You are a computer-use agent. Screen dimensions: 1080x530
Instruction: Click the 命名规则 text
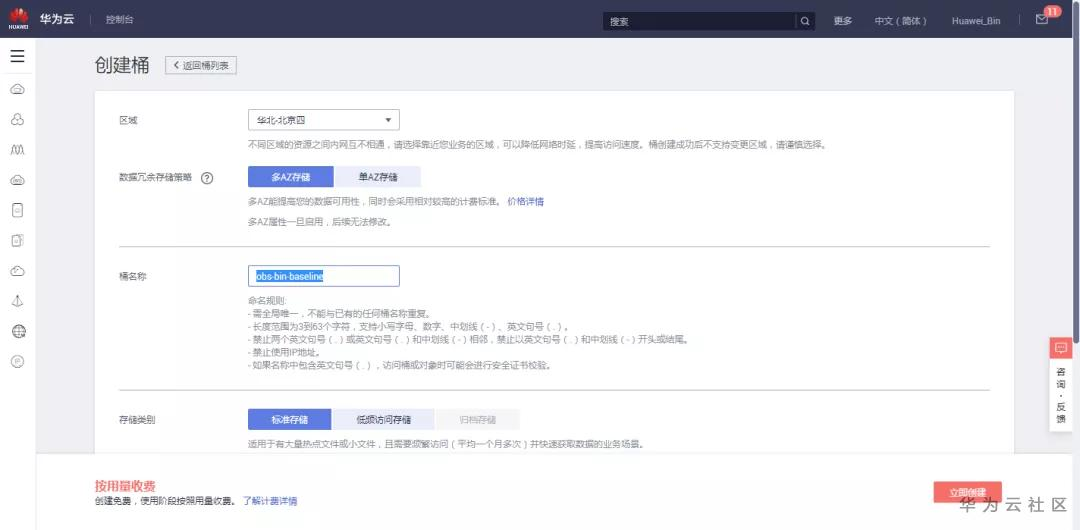(267, 301)
